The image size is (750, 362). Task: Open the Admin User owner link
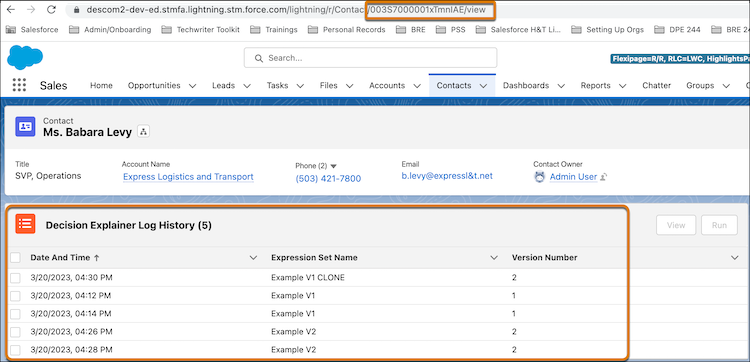573,177
